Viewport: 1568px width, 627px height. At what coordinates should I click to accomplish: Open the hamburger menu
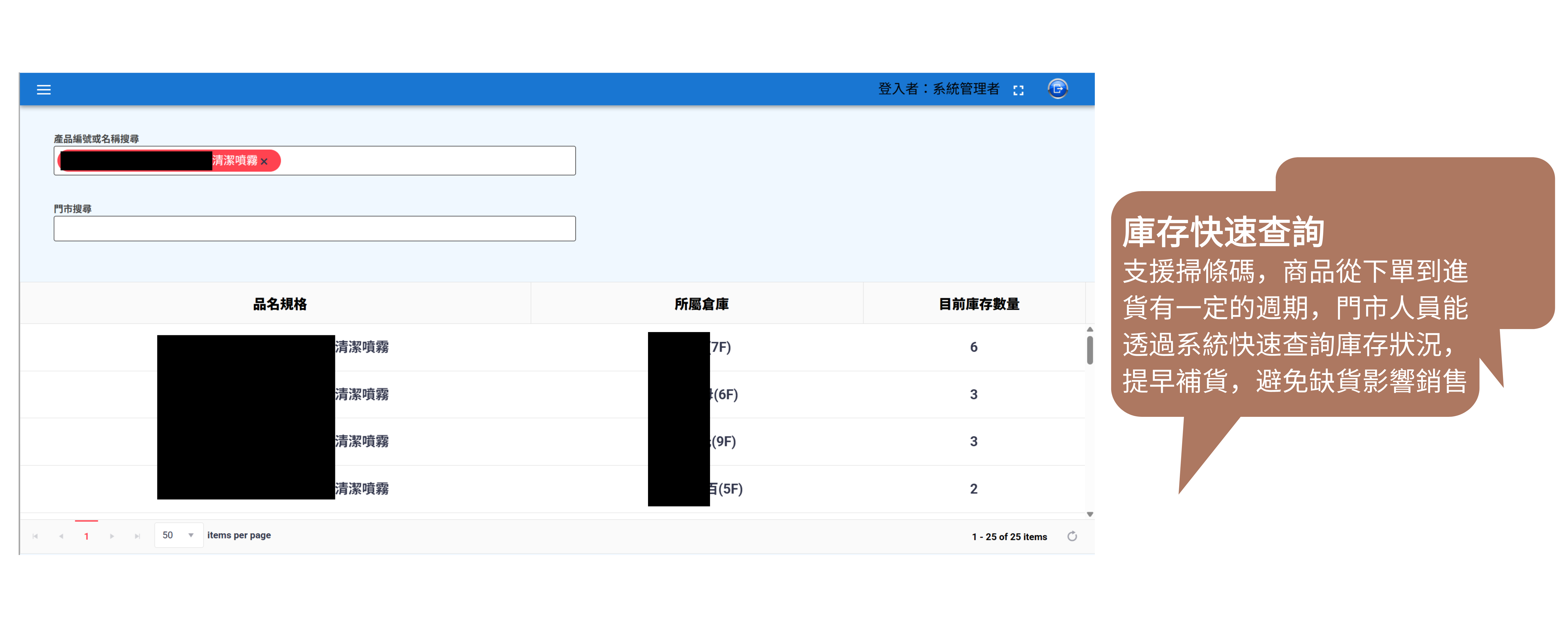tap(44, 90)
